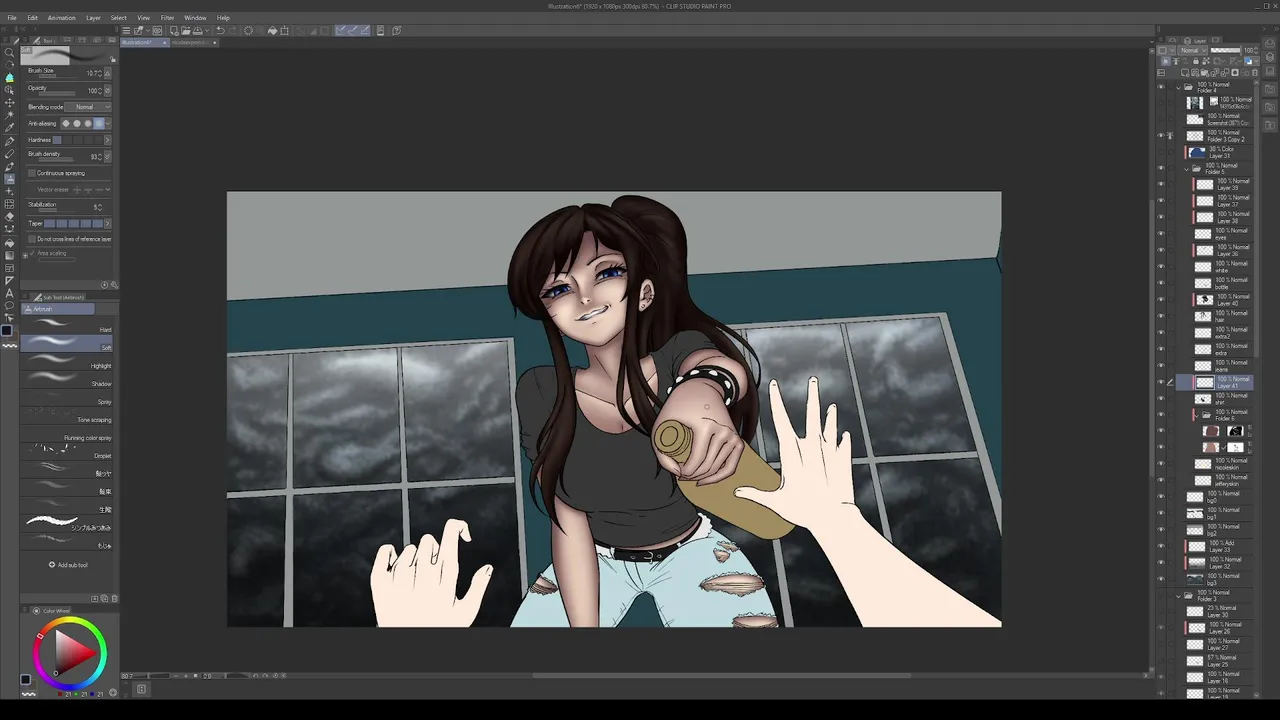Select Layer 41 row in layer panel
1280x720 pixels.
pyautogui.click(x=1214, y=382)
